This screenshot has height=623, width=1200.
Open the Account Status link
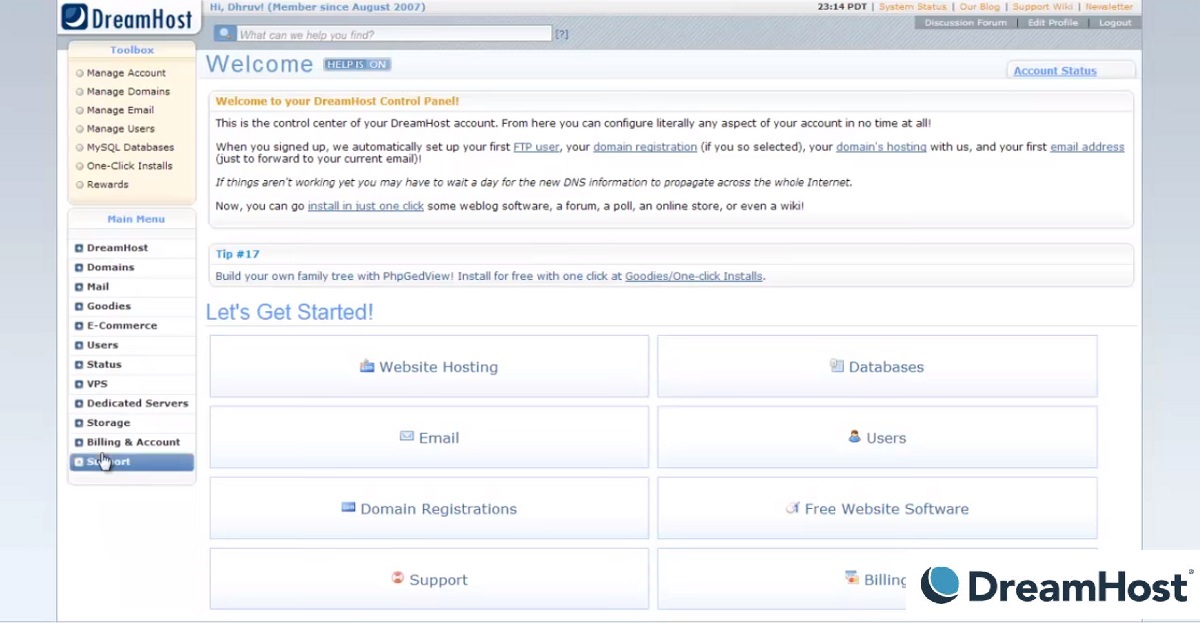[1055, 71]
